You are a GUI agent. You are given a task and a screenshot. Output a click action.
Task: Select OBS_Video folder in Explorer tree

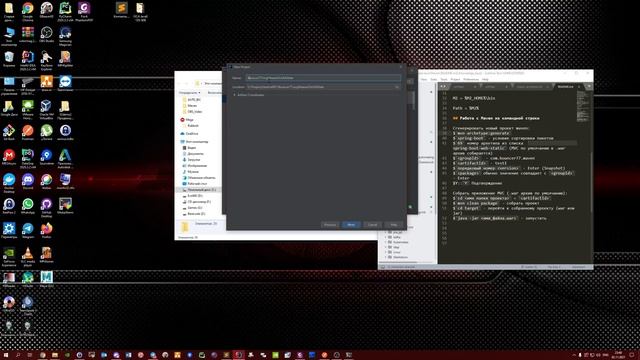point(195,111)
